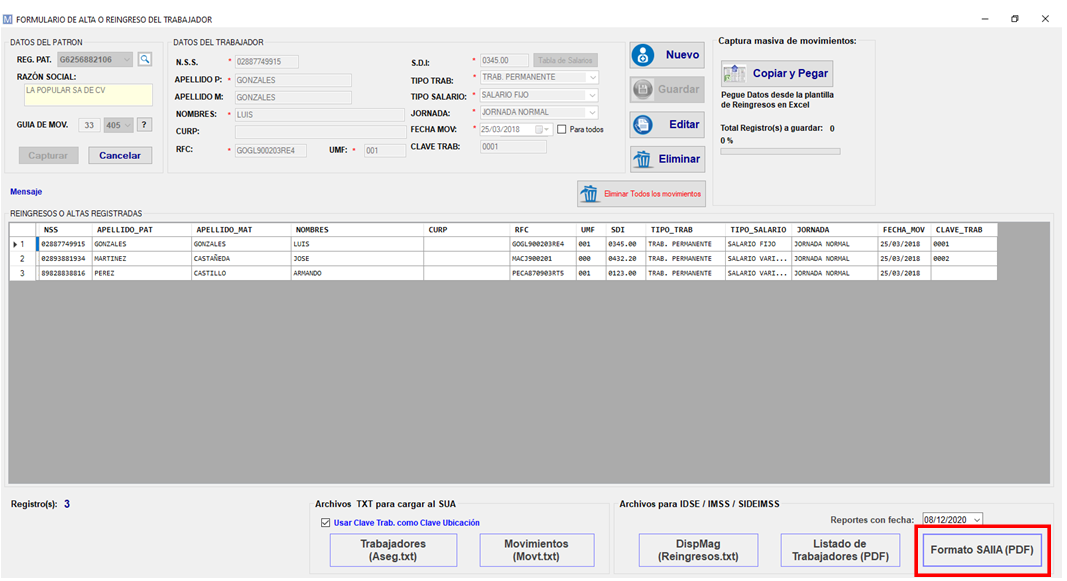
Task: Click the progress bar under Total Registro(s)
Action: (781, 152)
